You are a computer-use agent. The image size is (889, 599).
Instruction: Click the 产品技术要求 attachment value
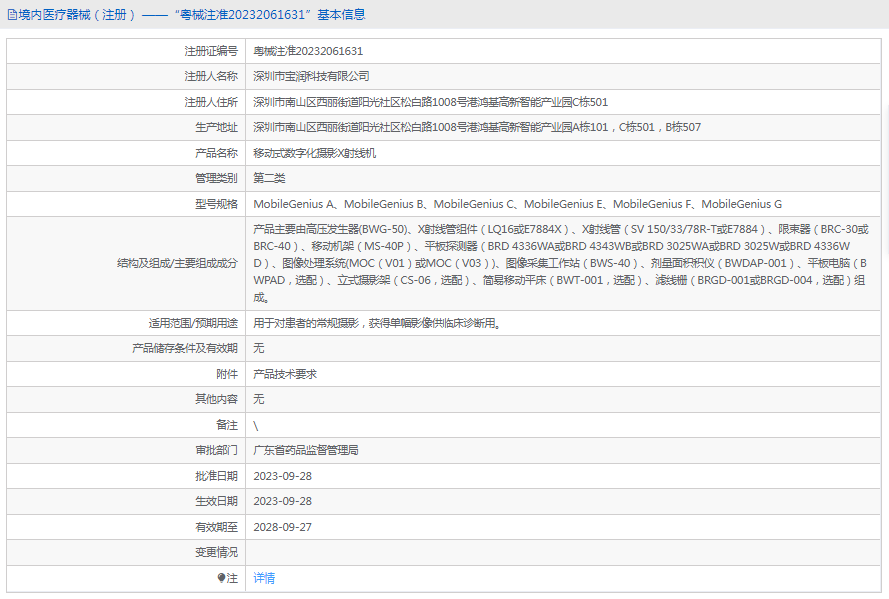coord(285,374)
